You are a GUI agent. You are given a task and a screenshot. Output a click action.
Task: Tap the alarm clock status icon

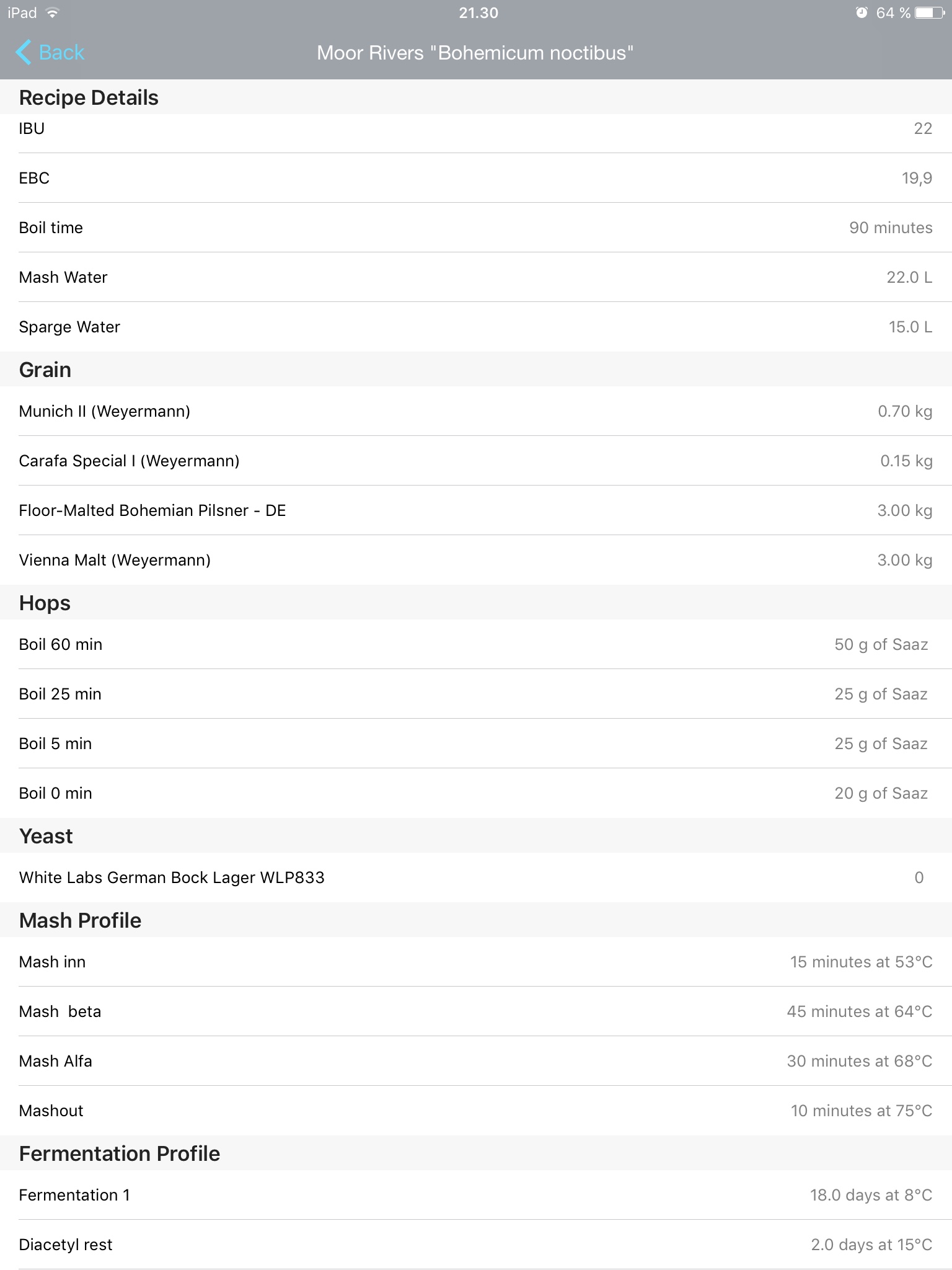[862, 13]
